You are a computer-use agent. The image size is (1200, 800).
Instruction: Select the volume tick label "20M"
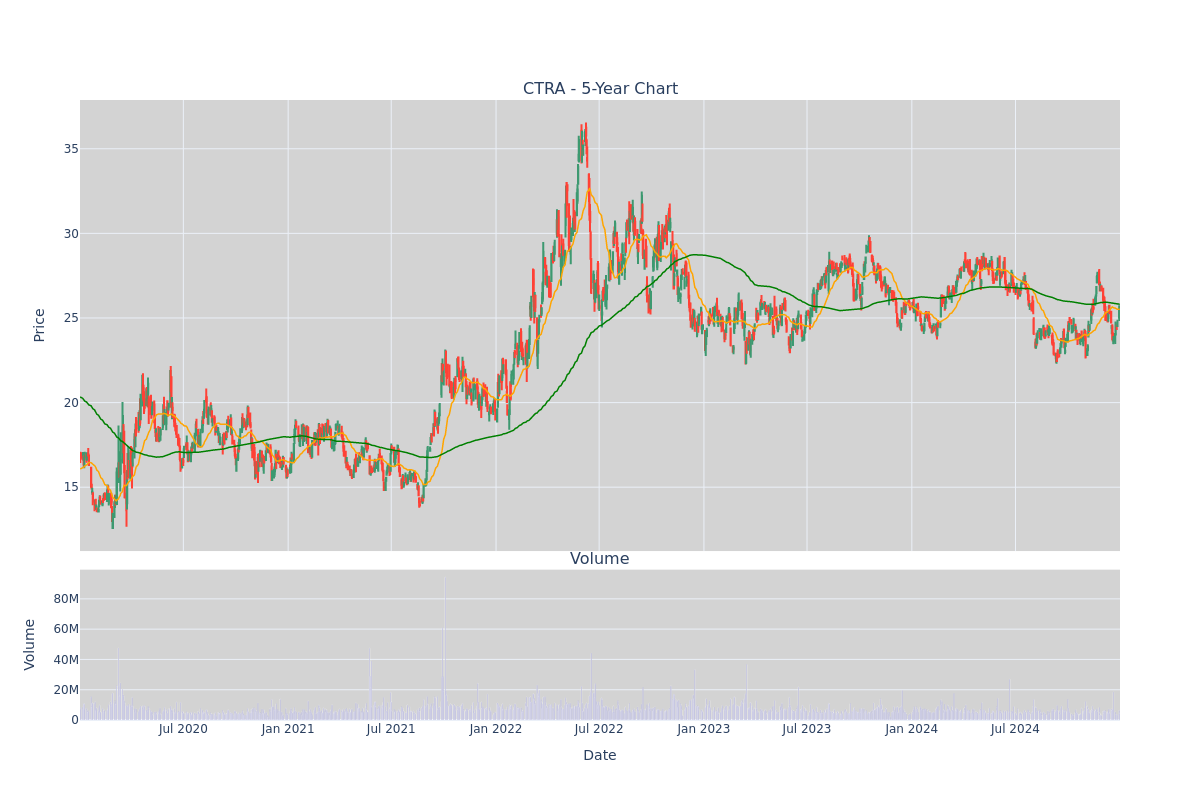coord(66,690)
